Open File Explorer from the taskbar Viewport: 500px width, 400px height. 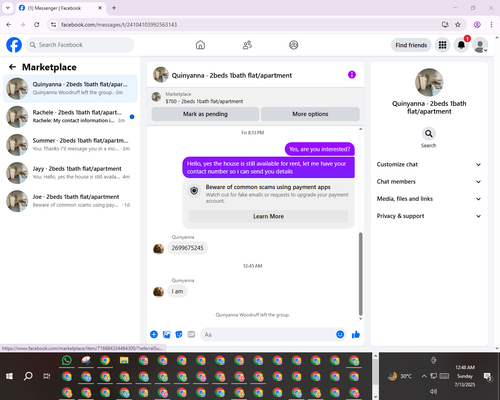point(124,360)
